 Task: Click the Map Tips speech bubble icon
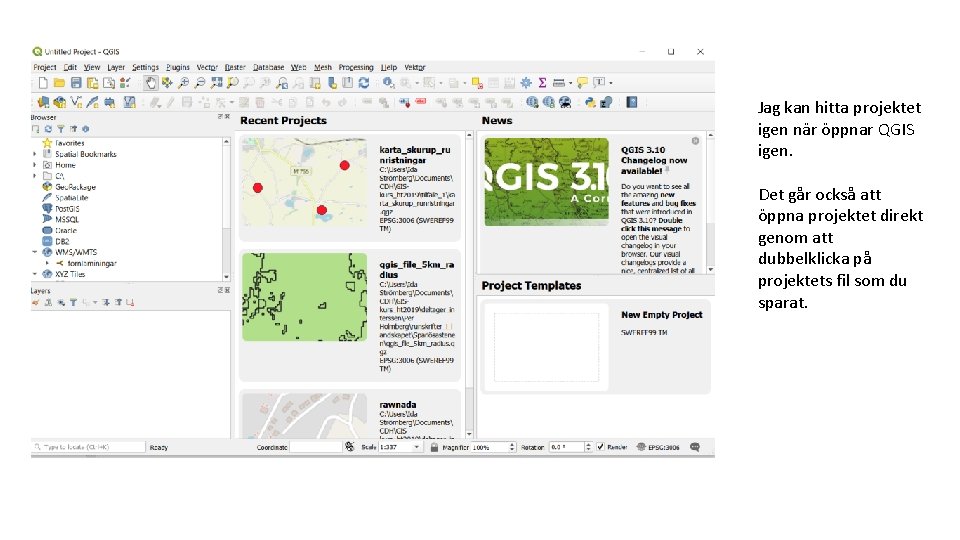point(582,83)
